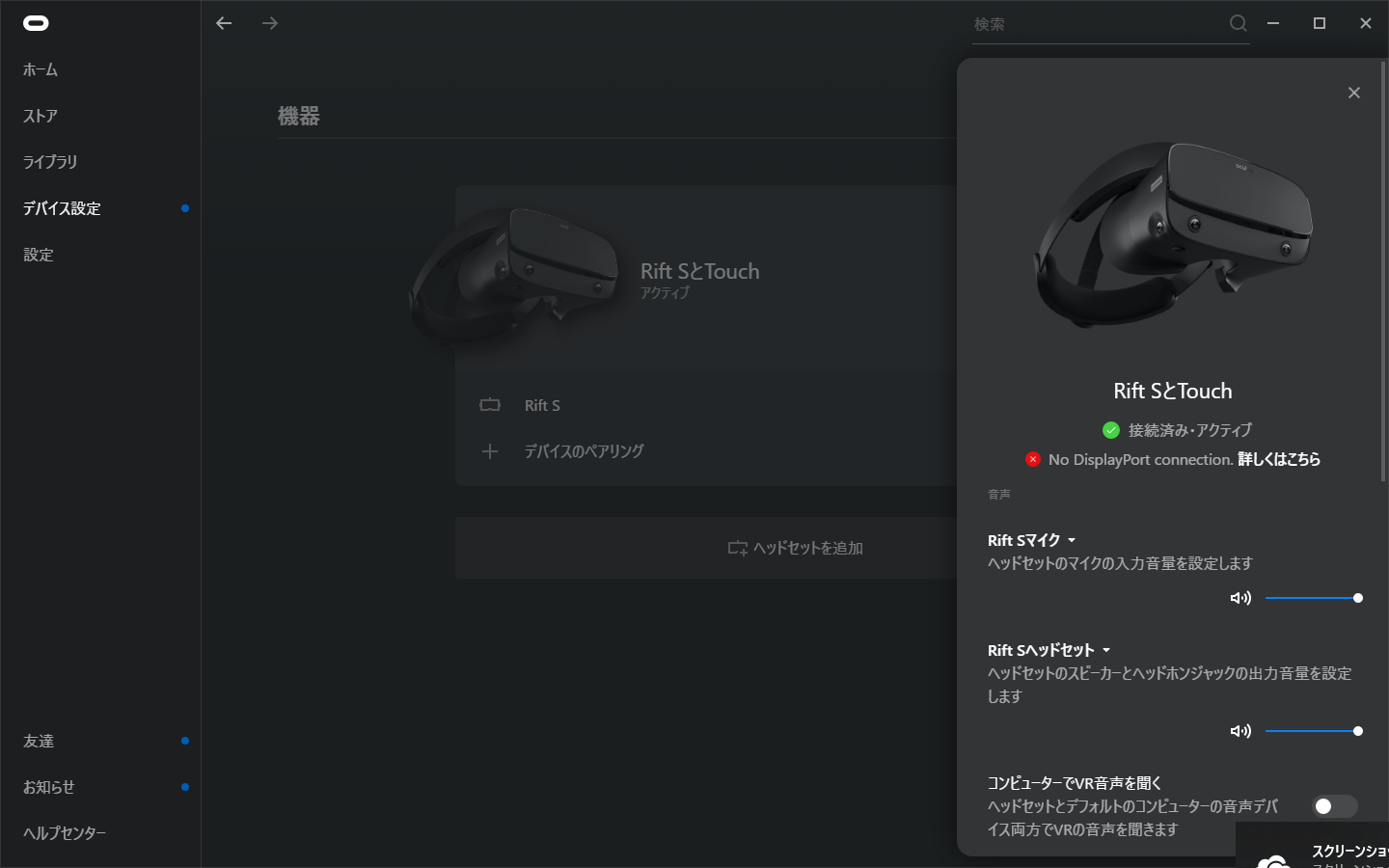Viewport: 1389px width, 868px height.
Task: Click the Oculus logo at top left
Action: pyautogui.click(x=35, y=23)
